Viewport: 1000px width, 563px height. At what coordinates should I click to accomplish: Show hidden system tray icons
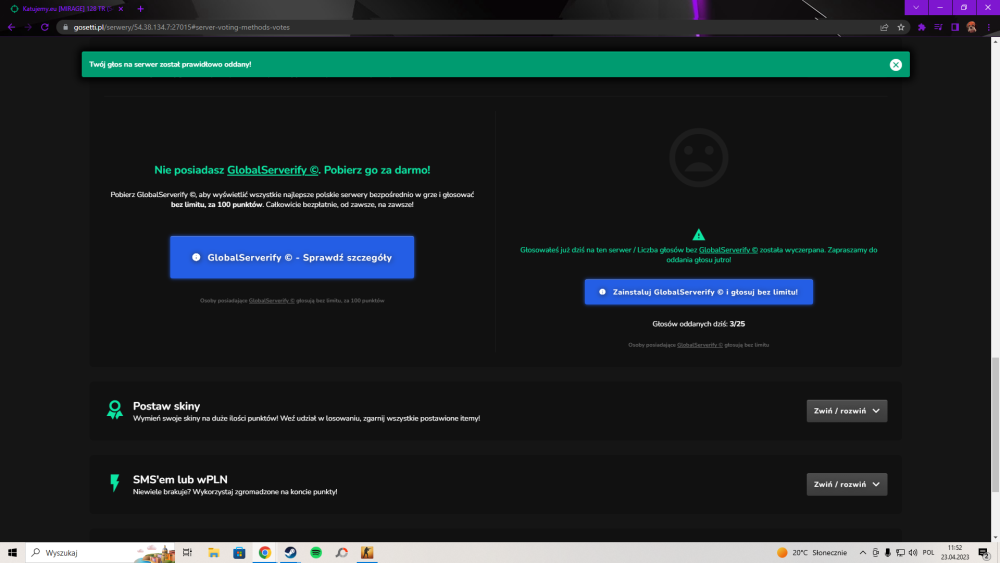click(x=863, y=553)
